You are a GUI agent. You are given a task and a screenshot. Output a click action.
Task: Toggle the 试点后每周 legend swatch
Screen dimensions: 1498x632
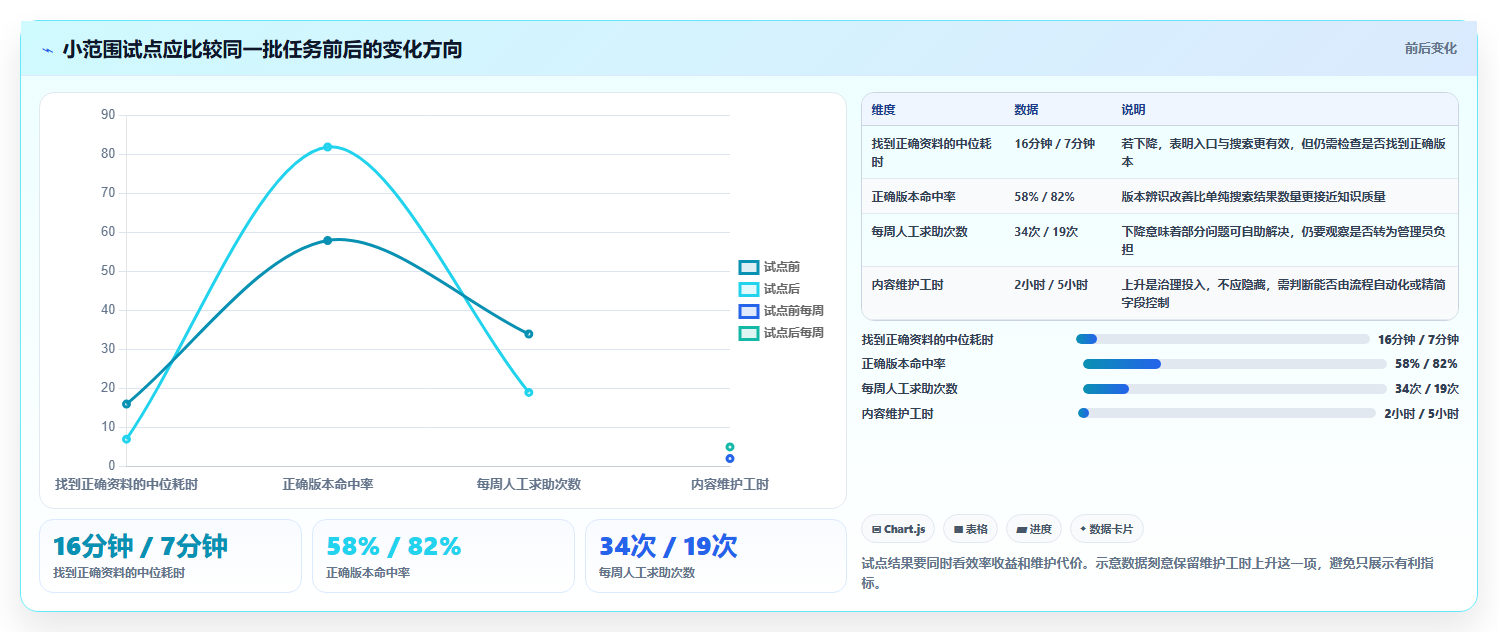pyautogui.click(x=749, y=333)
